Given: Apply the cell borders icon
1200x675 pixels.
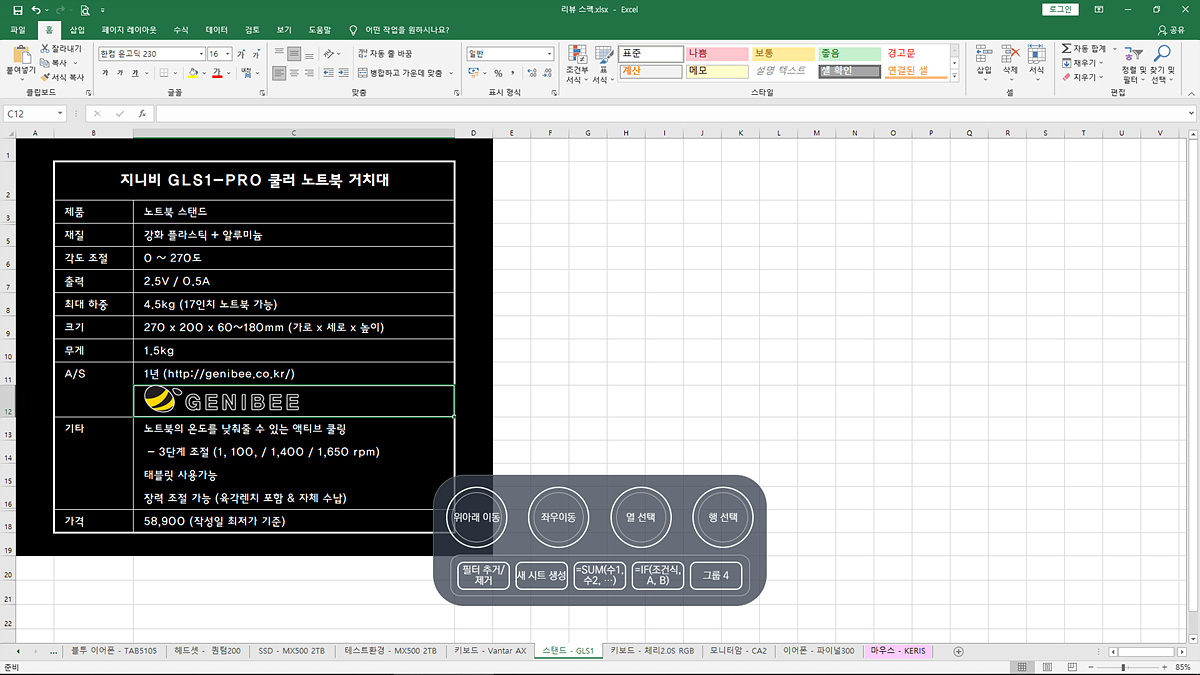Looking at the screenshot, I should click(162, 73).
